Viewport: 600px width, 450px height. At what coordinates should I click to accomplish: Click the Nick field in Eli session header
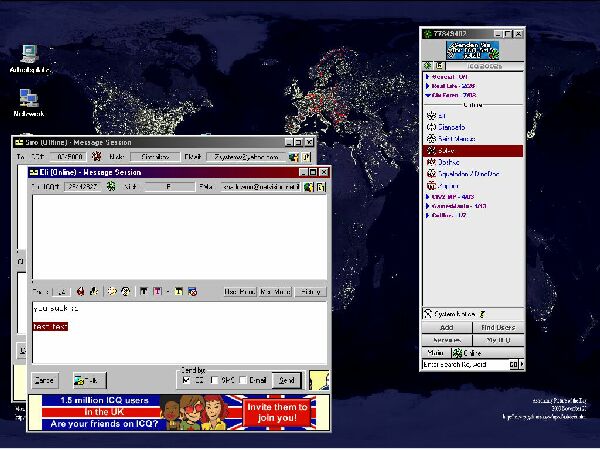pos(169,187)
